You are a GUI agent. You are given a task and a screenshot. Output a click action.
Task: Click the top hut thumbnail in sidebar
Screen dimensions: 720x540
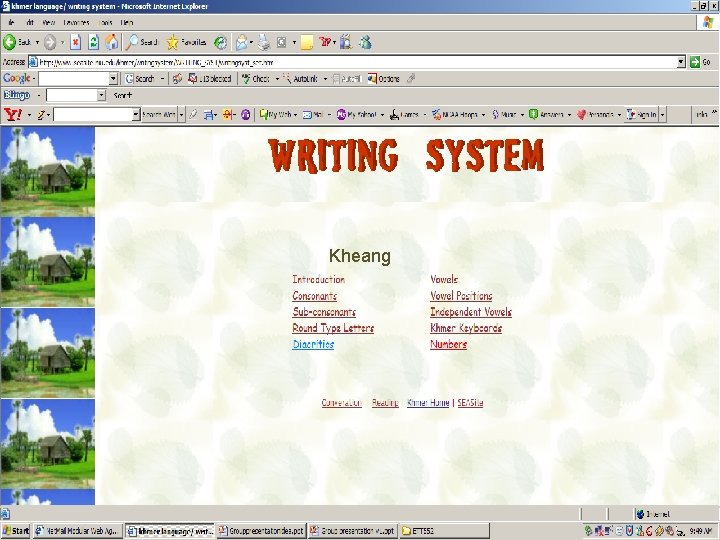point(48,172)
